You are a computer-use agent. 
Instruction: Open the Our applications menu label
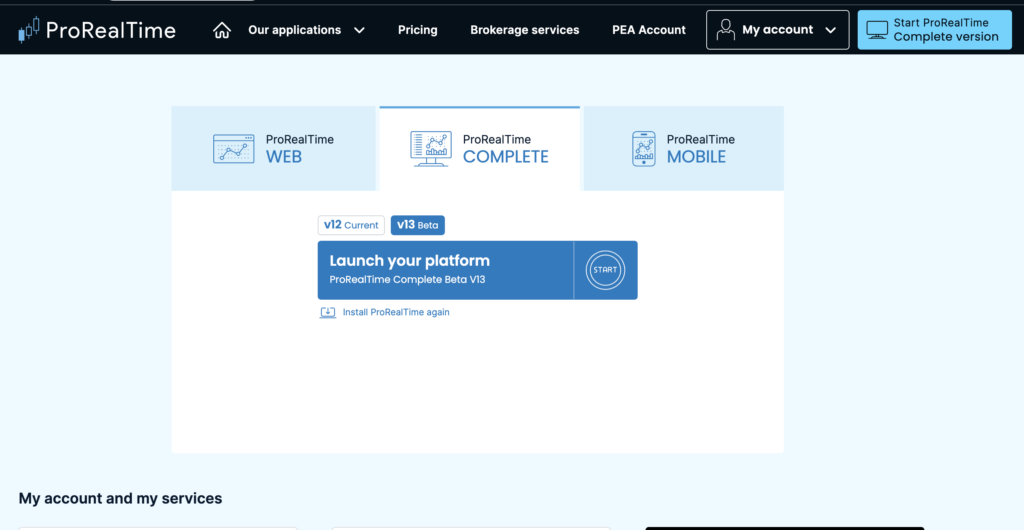coord(294,30)
